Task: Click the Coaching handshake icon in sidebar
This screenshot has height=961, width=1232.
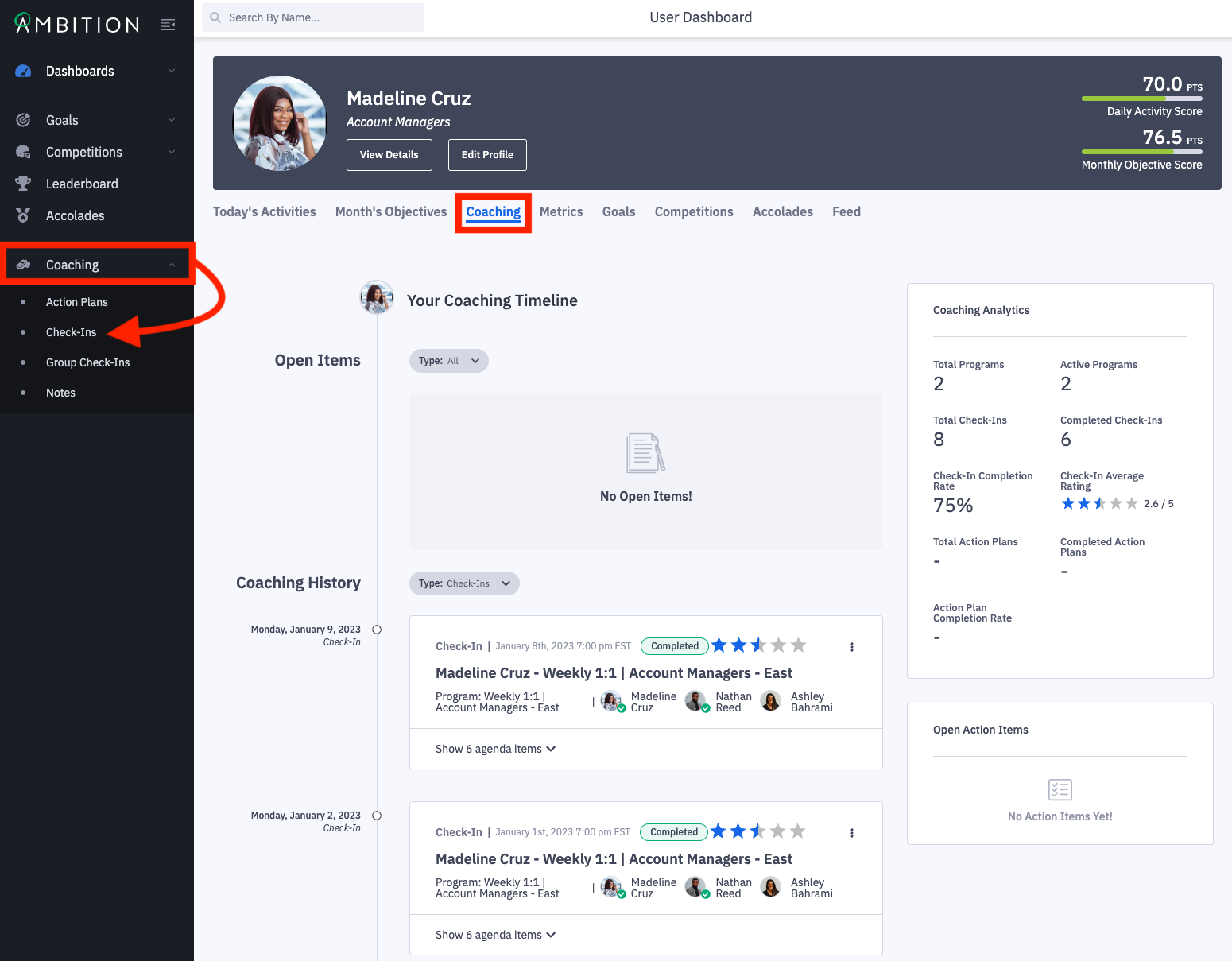Action: point(23,265)
